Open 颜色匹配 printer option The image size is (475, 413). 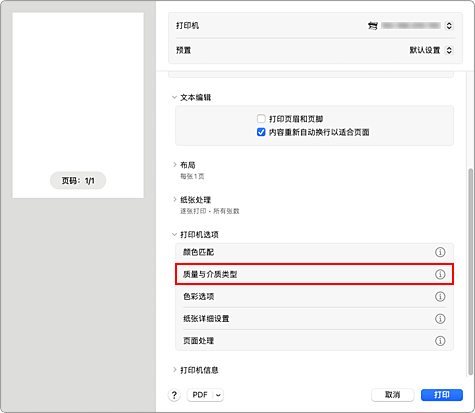[314, 252]
